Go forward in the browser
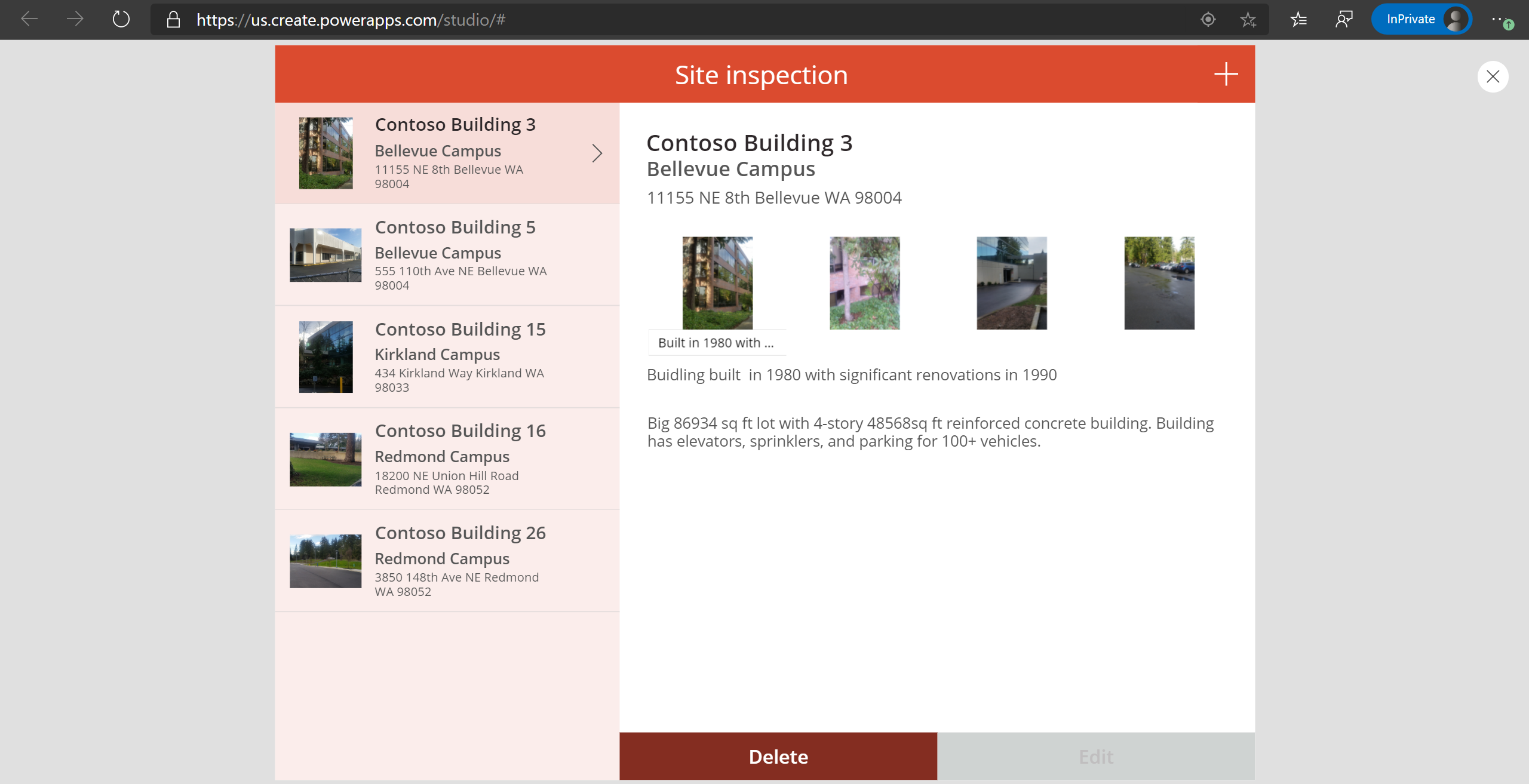 coord(75,19)
